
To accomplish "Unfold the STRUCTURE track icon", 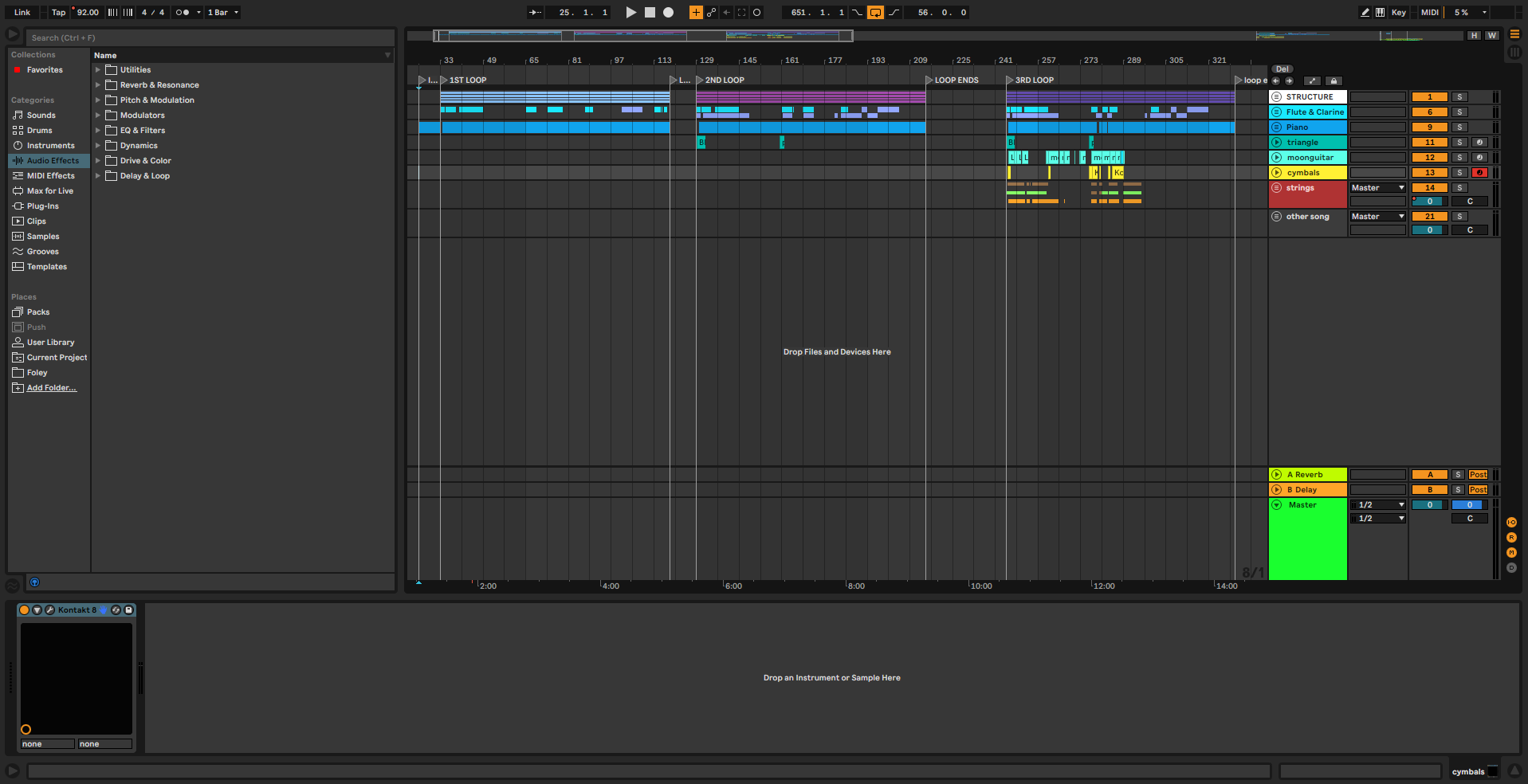I will coord(1277,97).
